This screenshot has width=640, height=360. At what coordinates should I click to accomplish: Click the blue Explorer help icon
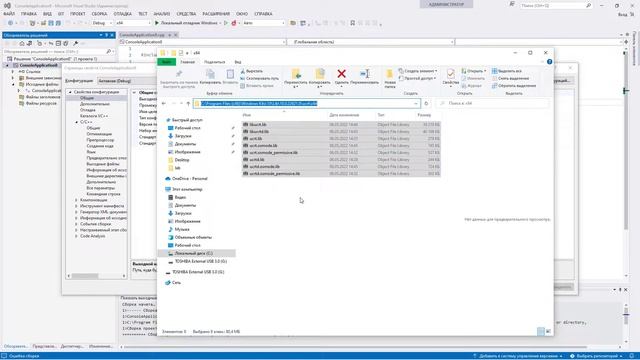point(549,62)
